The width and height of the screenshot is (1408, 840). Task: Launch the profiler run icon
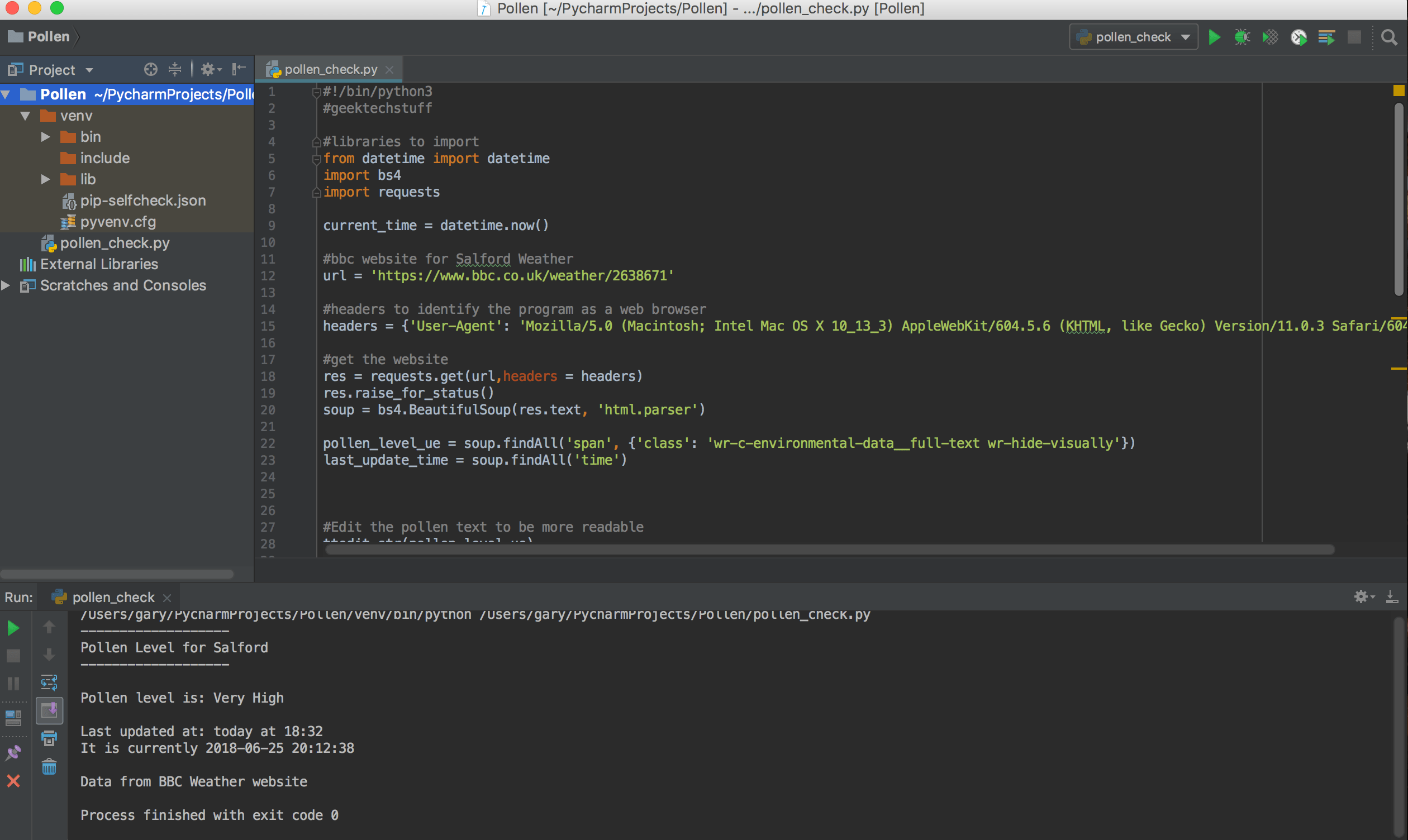[1298, 37]
